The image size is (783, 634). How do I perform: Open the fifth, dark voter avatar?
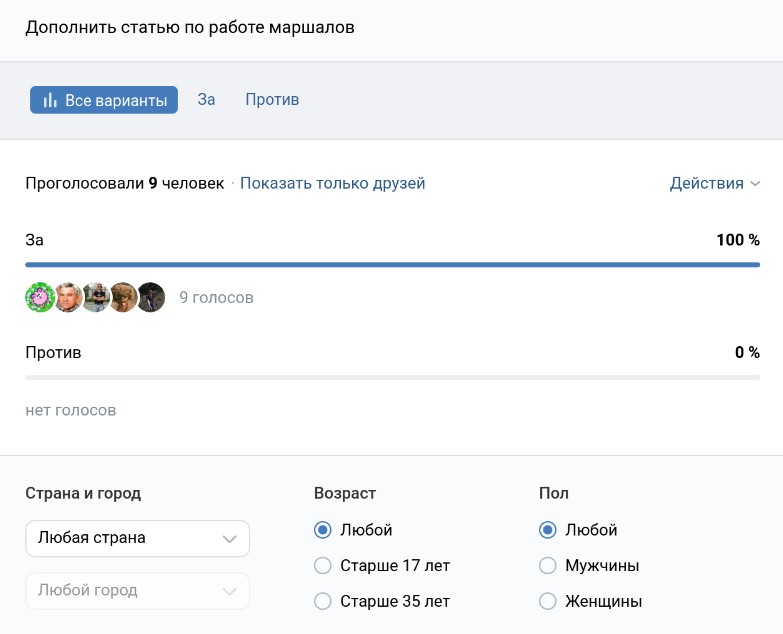point(151,298)
